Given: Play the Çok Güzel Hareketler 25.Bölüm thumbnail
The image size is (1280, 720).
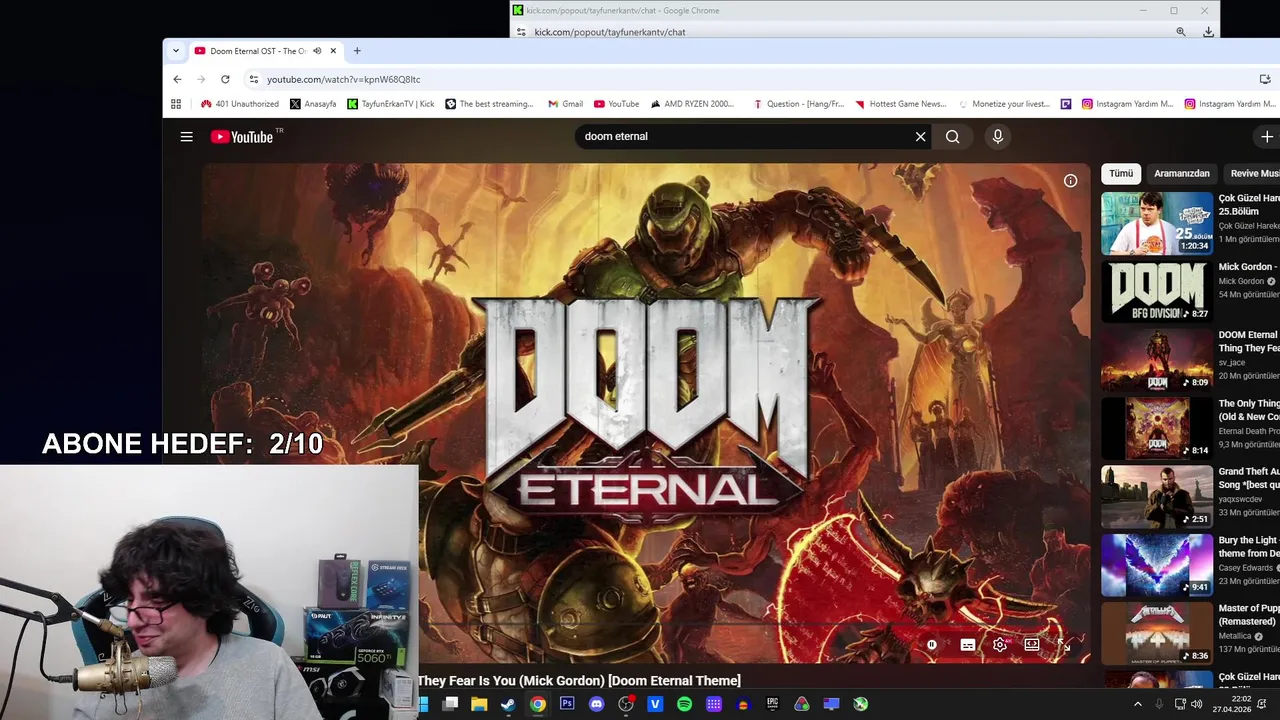Looking at the screenshot, I should [x=1157, y=223].
